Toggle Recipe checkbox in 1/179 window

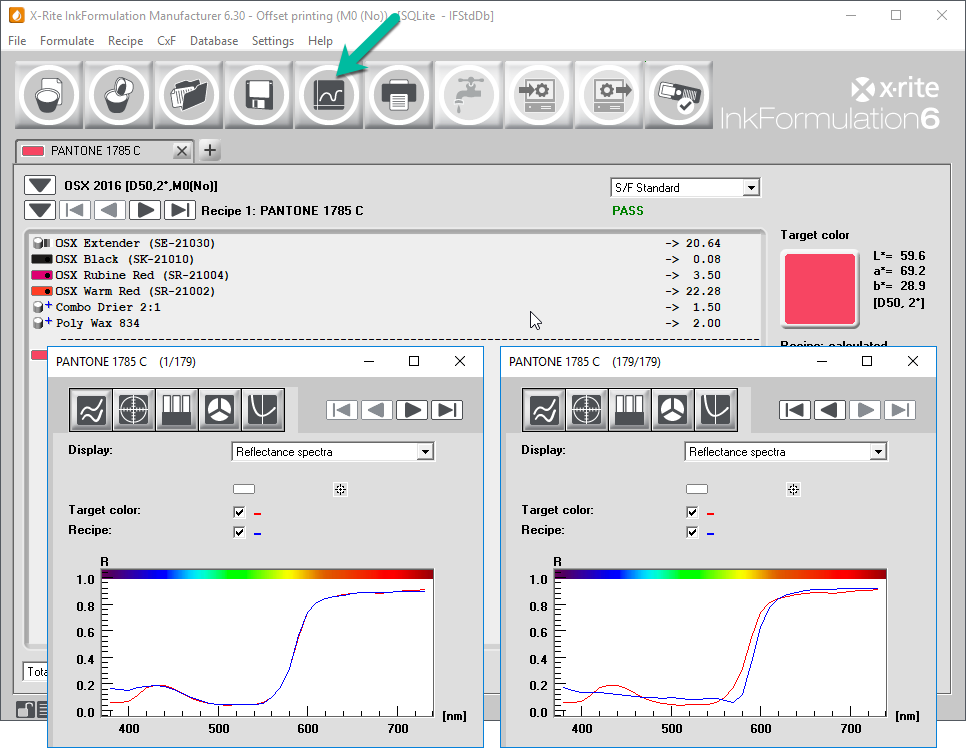[x=239, y=532]
